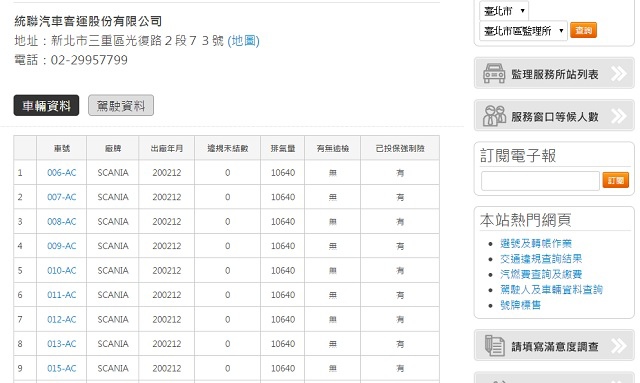Viewport: 640px width, 383px height.
Task: Switch to the 車輛資料 tab
Action: coord(46,106)
